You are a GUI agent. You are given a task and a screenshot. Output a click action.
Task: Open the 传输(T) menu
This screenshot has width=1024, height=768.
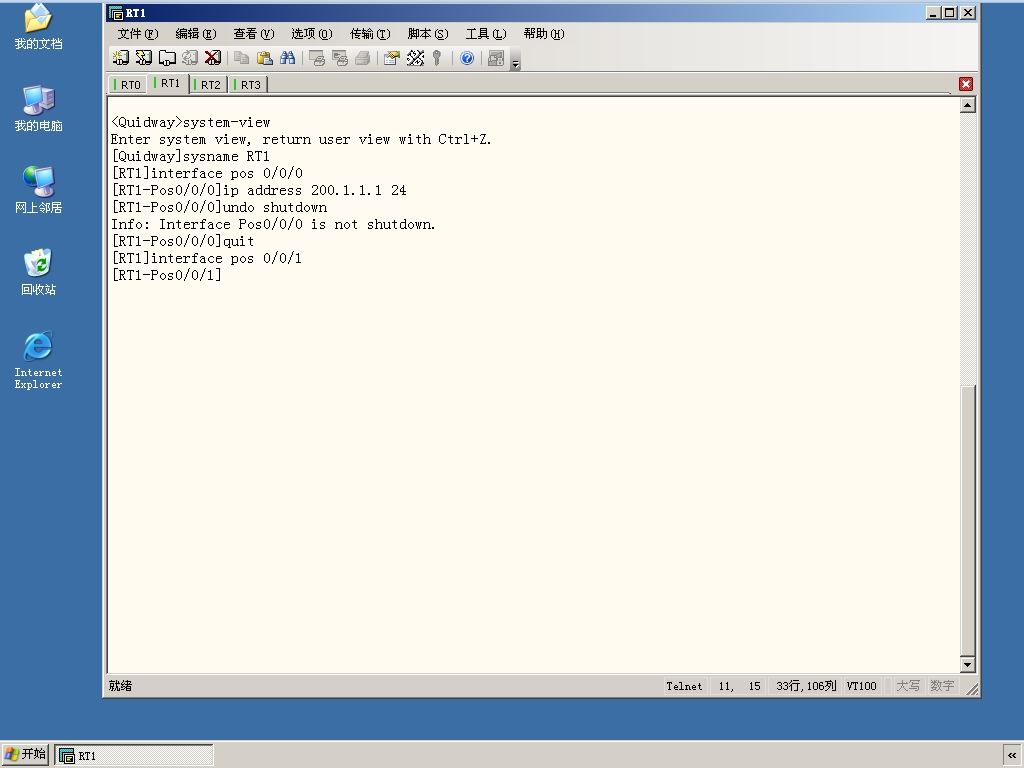(370, 33)
